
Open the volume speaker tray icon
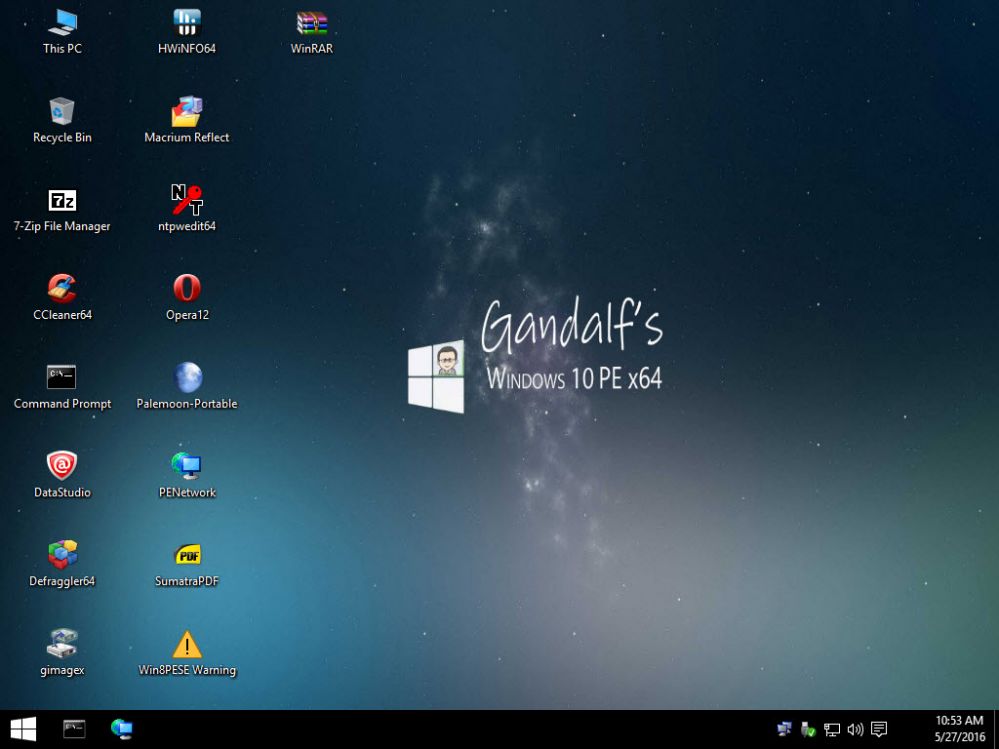pyautogui.click(x=855, y=729)
